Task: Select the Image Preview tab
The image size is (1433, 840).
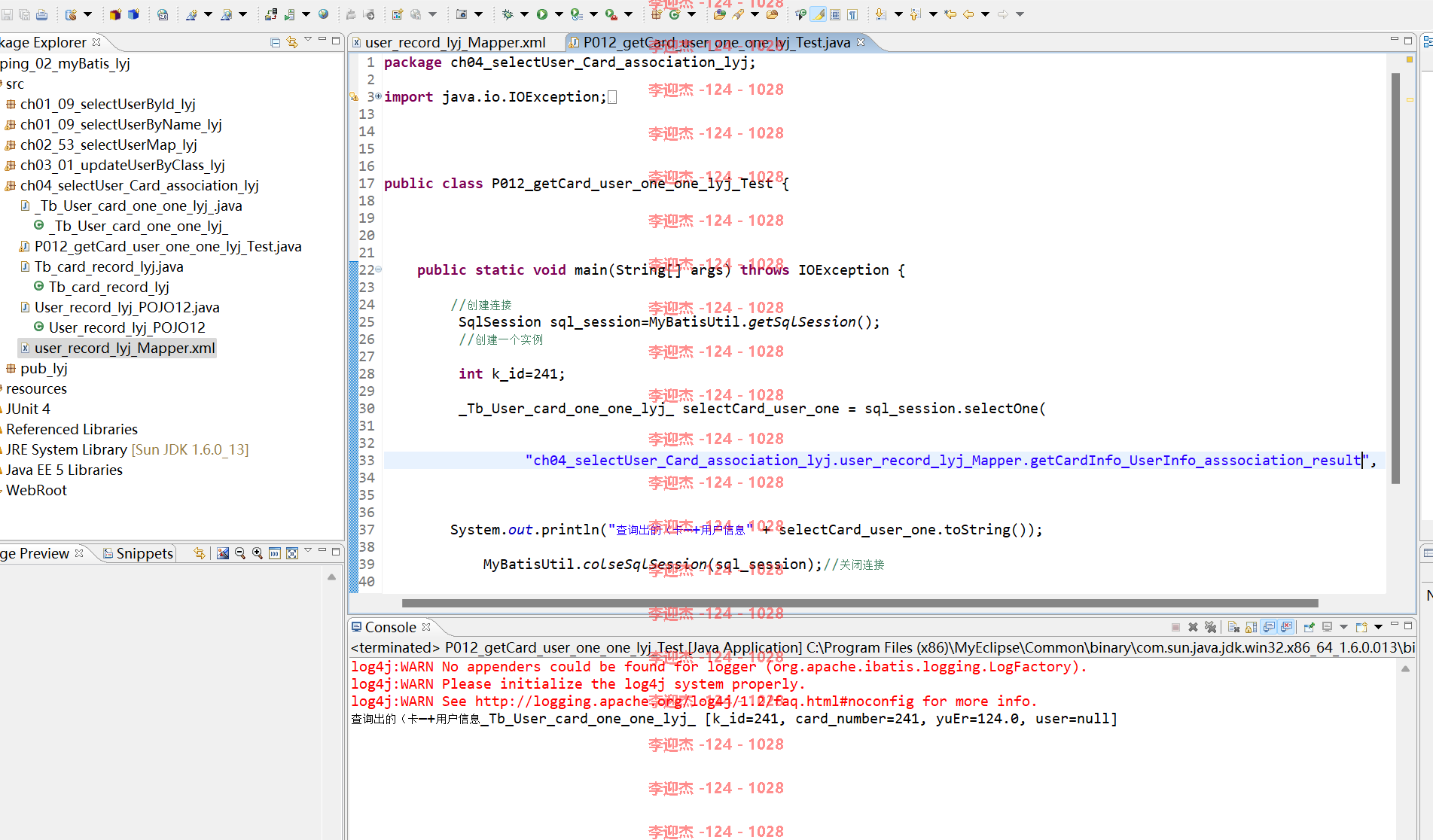Action: 36,553
